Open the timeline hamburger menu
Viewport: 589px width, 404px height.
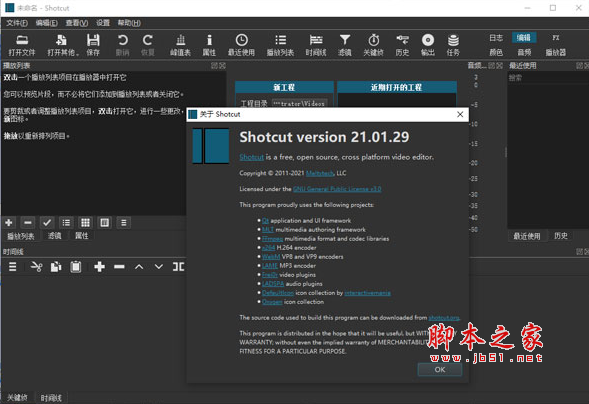pos(12,267)
